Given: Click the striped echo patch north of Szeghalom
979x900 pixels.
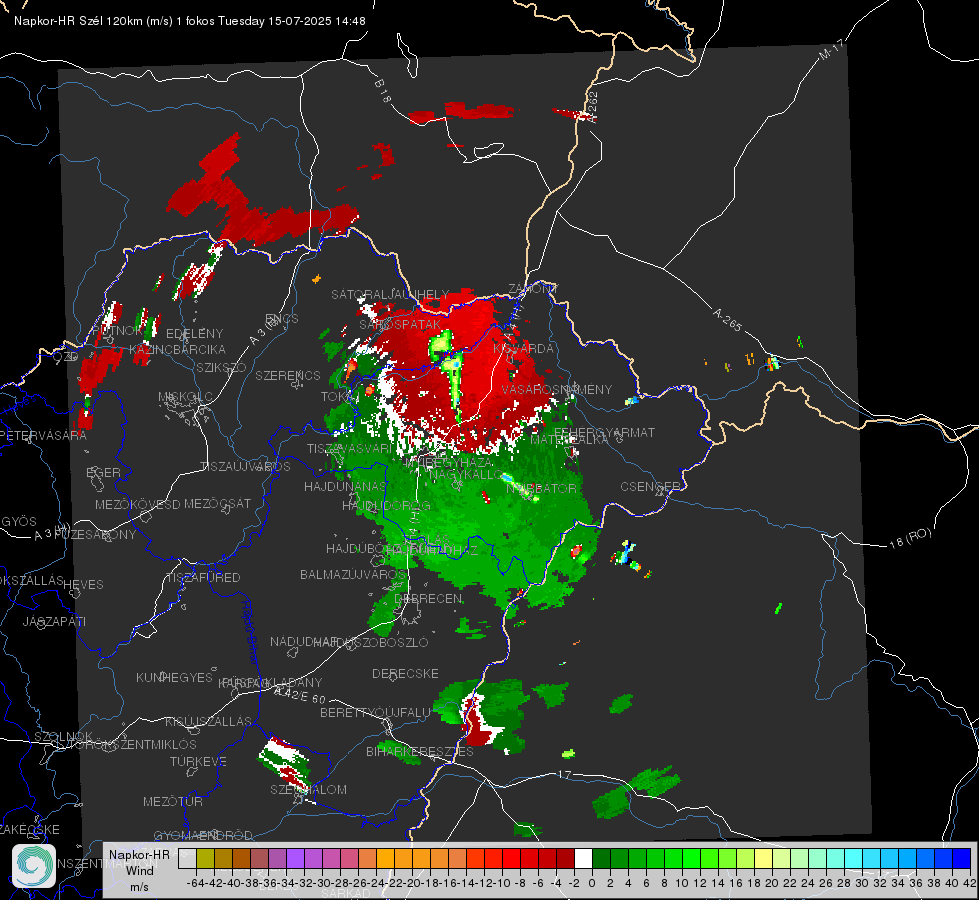Looking at the screenshot, I should (x=285, y=762).
